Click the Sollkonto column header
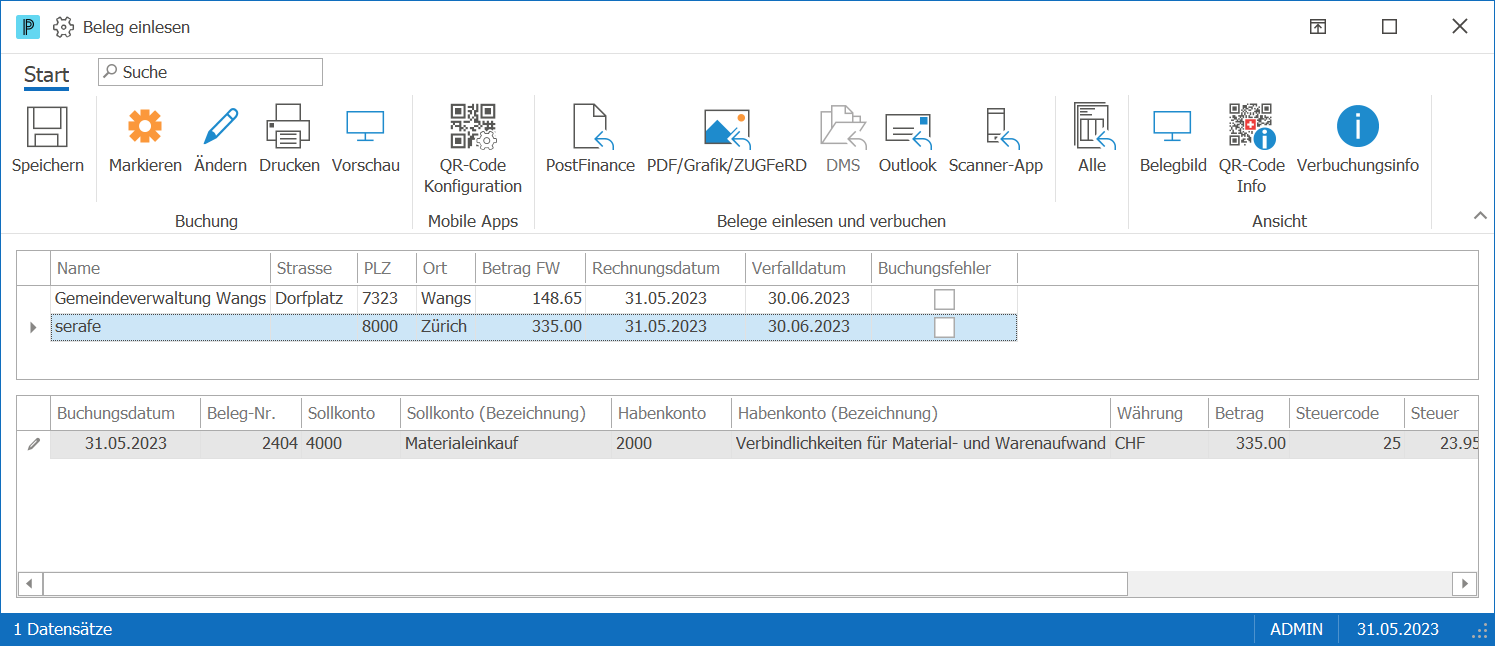Screen dimensions: 1495x646 tap(350, 413)
